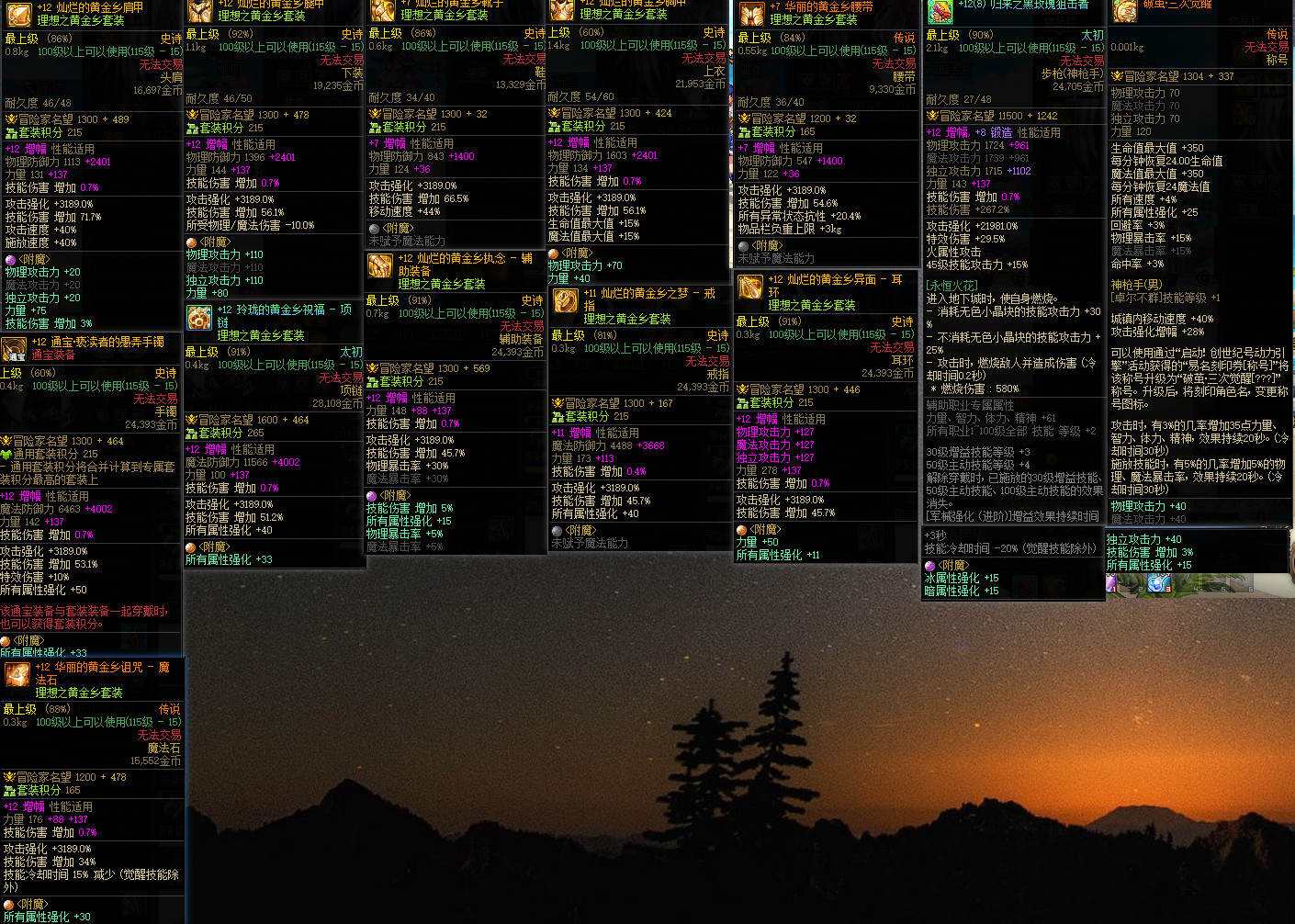
Task: Click the 归来之黑玫瑰狙击者 weapon icon
Action: [940, 11]
